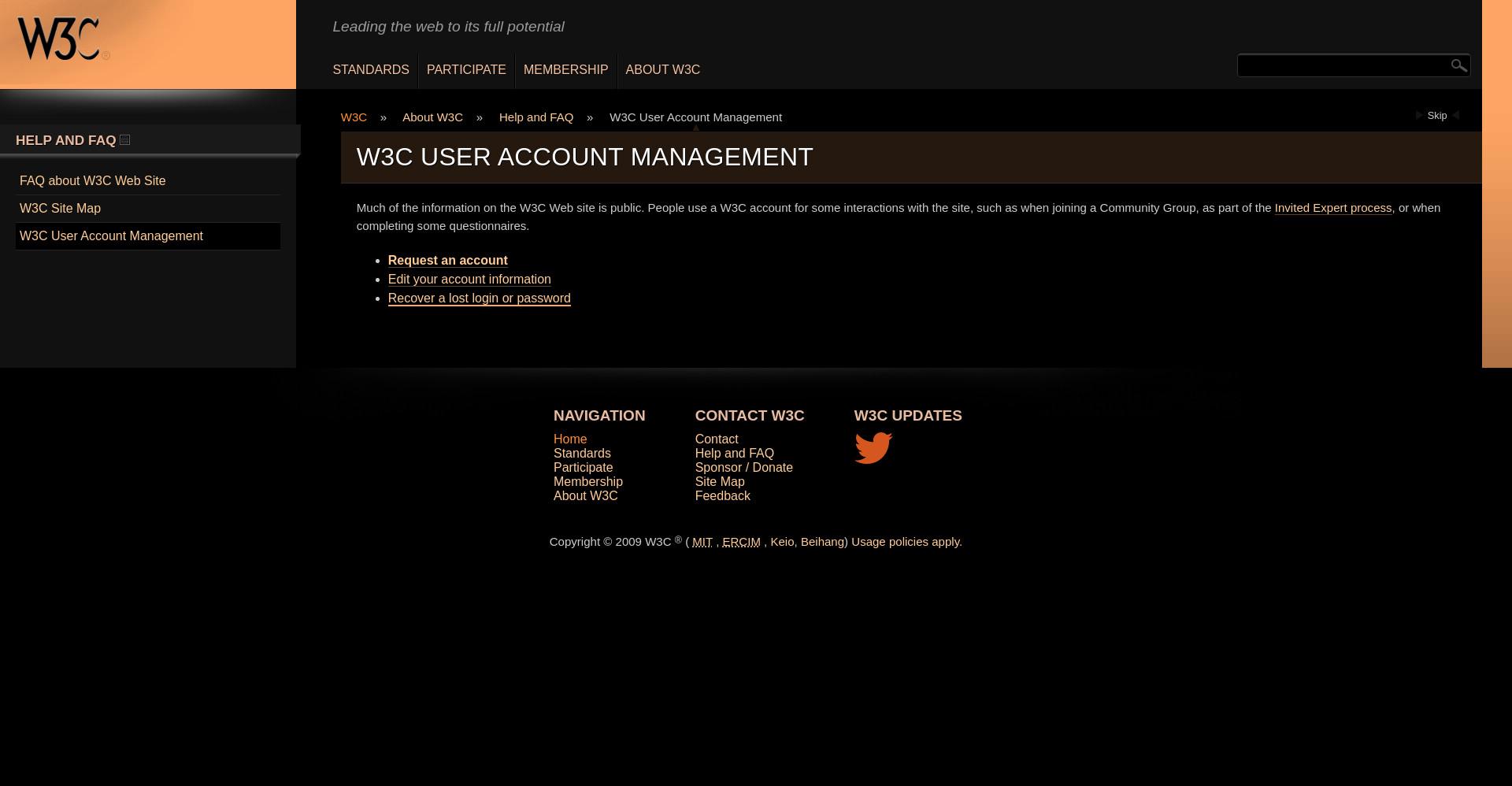Click the Skip link
The height and width of the screenshot is (786, 1512).
[1436, 116]
